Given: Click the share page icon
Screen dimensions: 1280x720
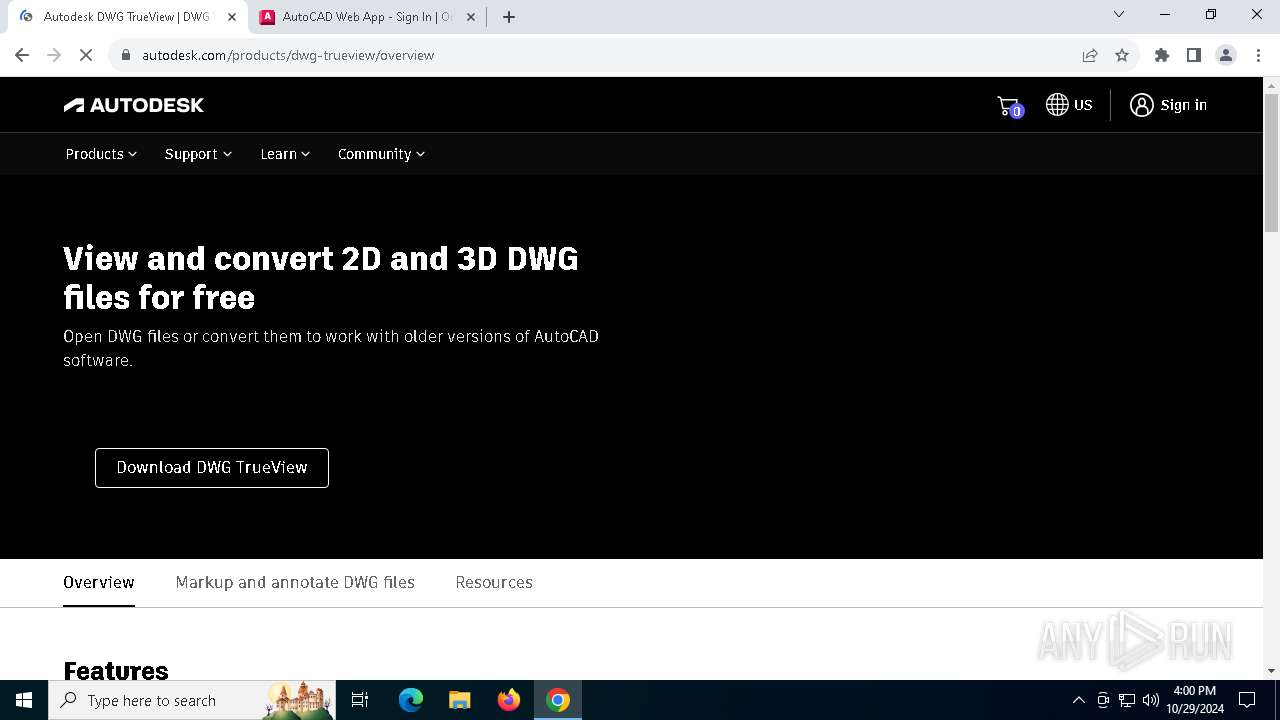Looking at the screenshot, I should tap(1090, 55).
